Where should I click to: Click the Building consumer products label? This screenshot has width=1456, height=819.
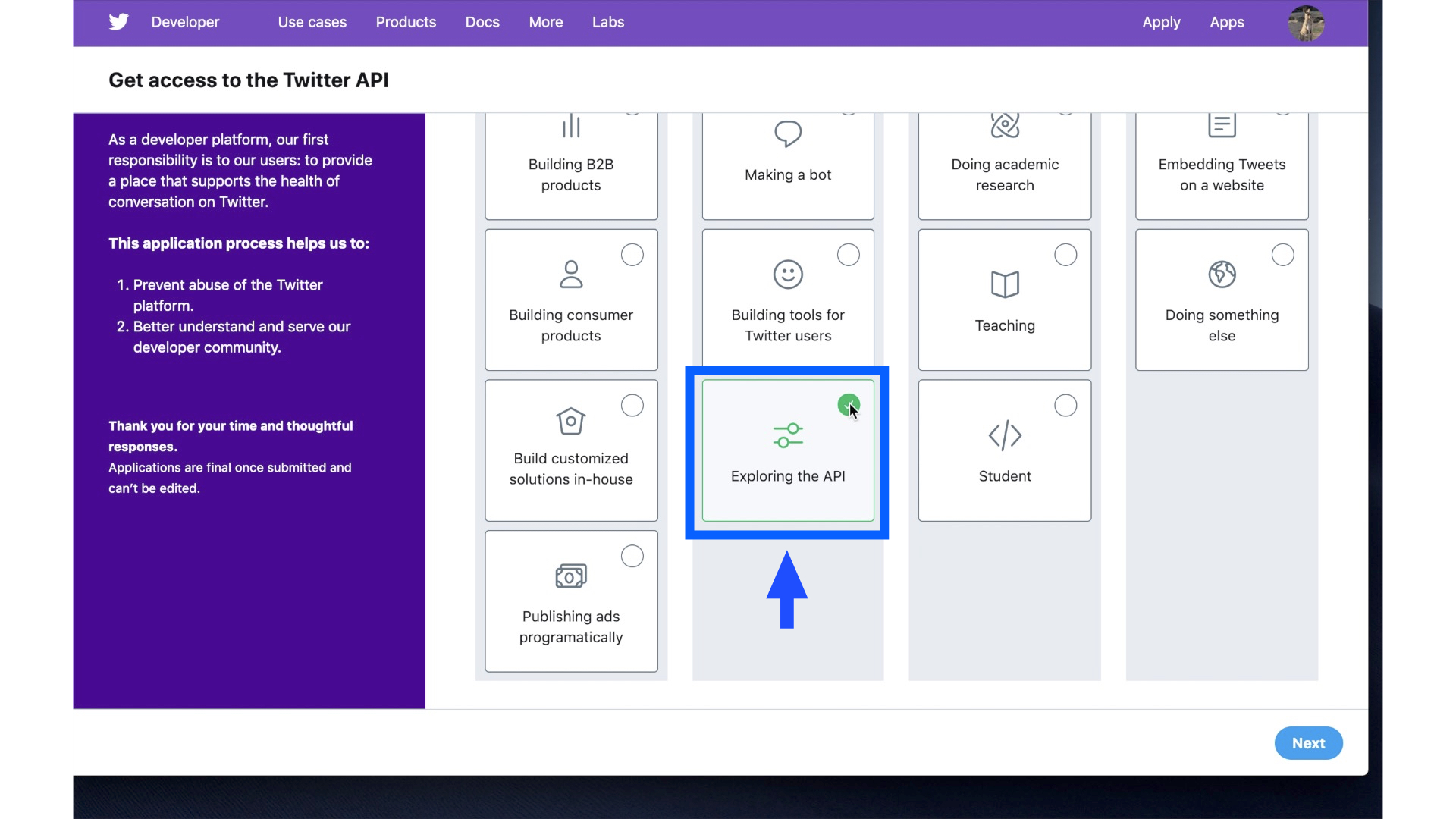[x=571, y=325]
